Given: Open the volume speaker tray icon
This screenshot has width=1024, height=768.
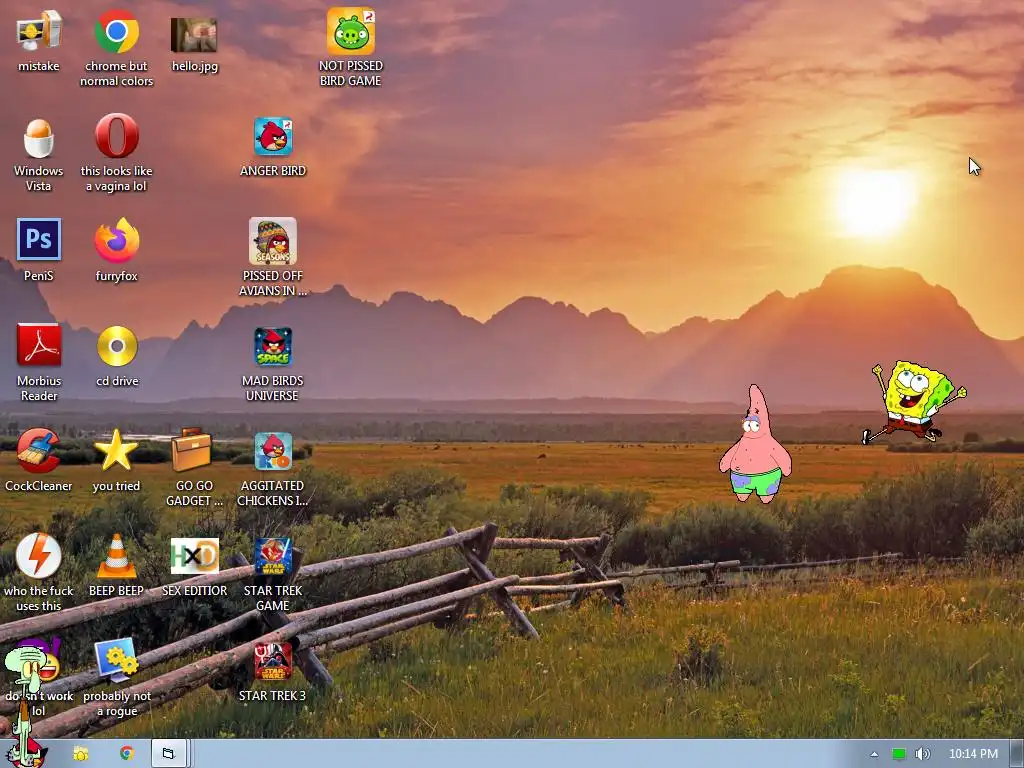Looking at the screenshot, I should pyautogui.click(x=923, y=754).
